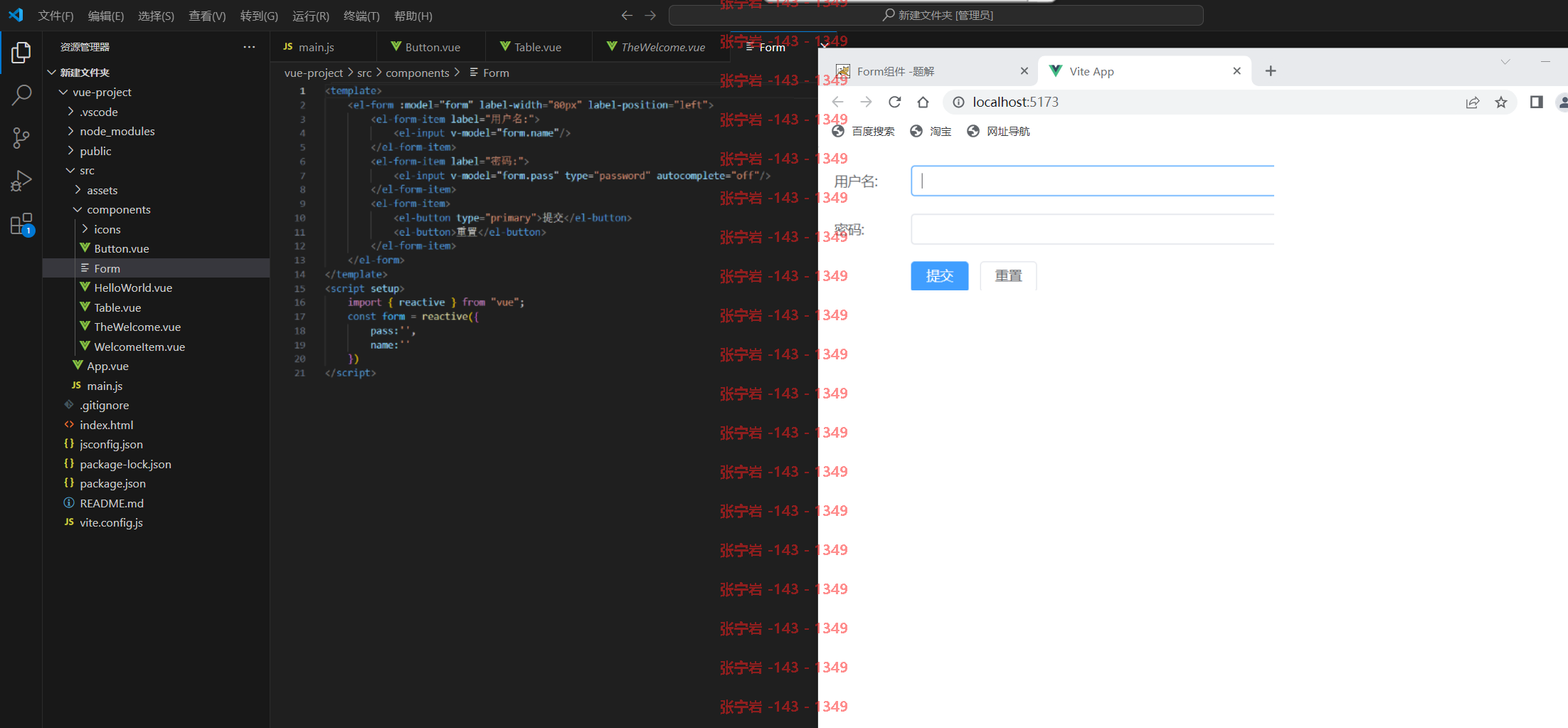The image size is (1568, 728).
Task: Collapse the vue-project folder
Action: pos(63,93)
